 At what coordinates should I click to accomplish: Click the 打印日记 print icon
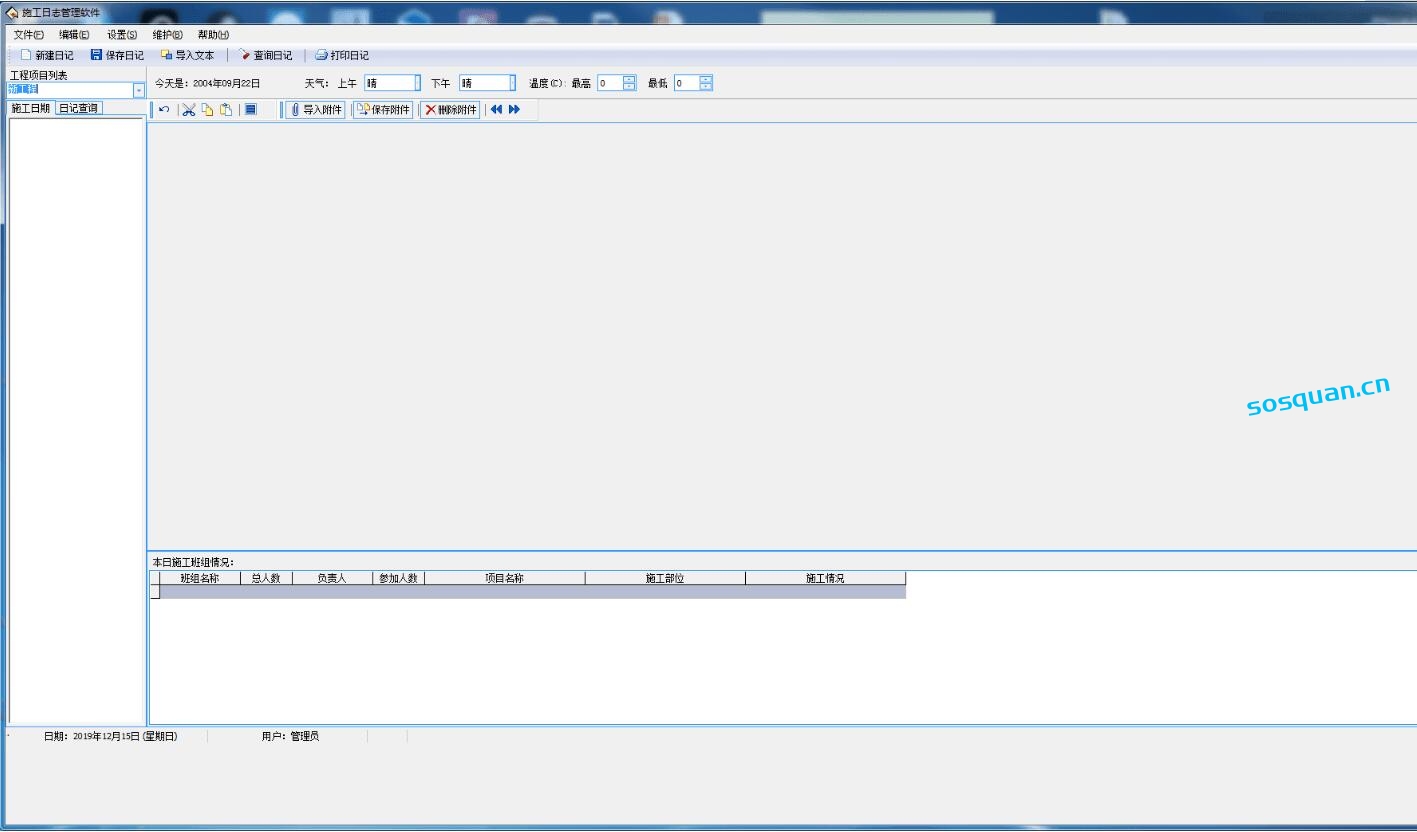pyautogui.click(x=321, y=56)
